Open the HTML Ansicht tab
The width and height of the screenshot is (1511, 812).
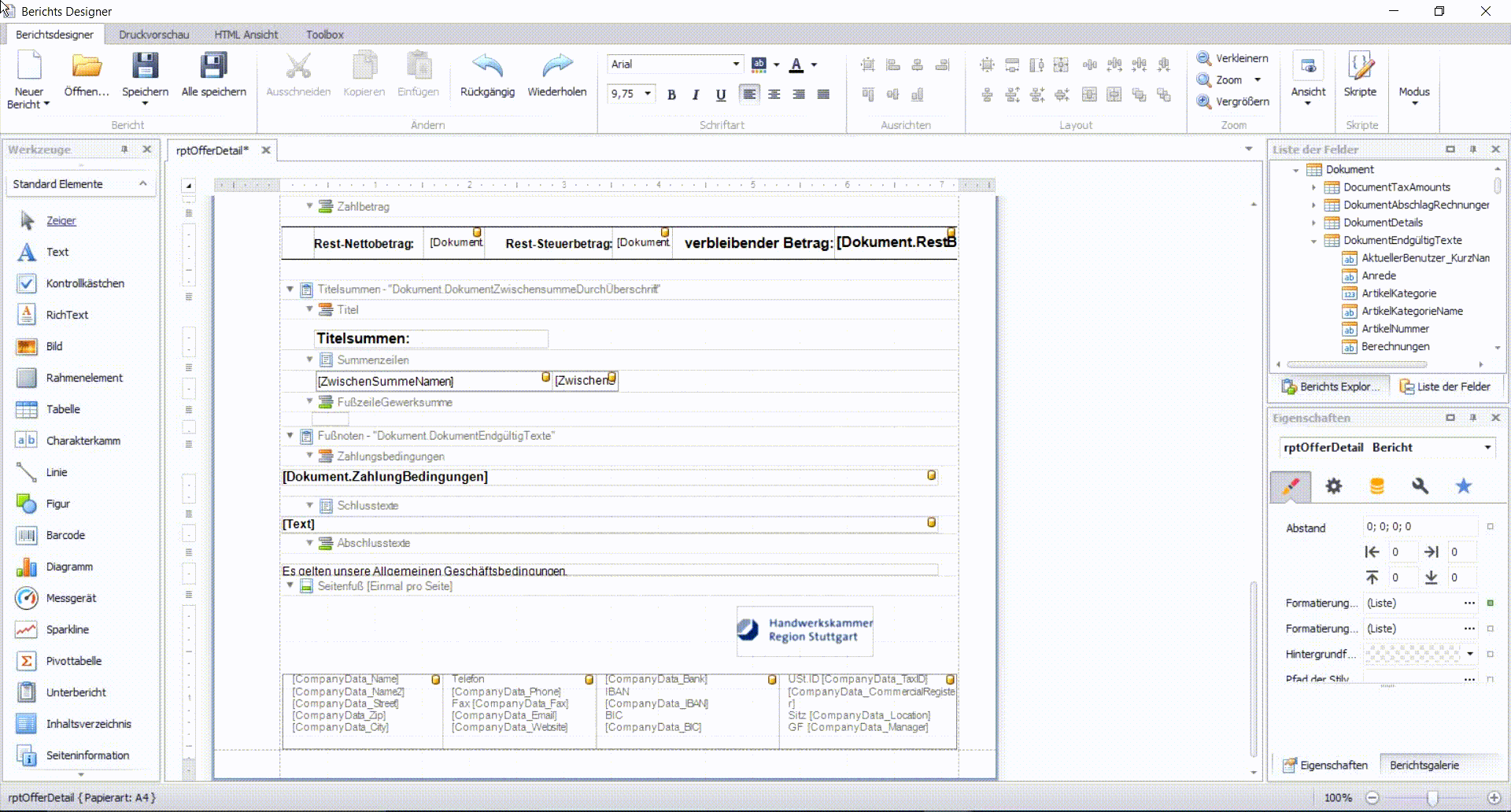tap(246, 35)
